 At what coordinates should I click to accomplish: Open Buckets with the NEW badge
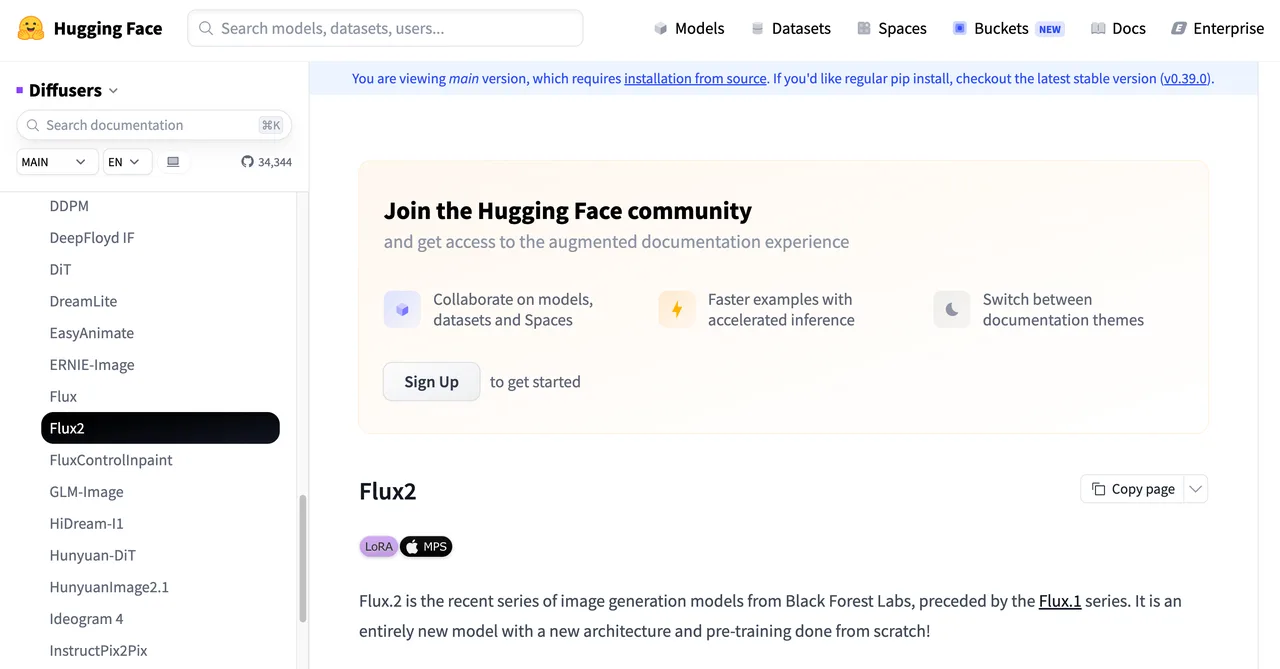point(1007,28)
